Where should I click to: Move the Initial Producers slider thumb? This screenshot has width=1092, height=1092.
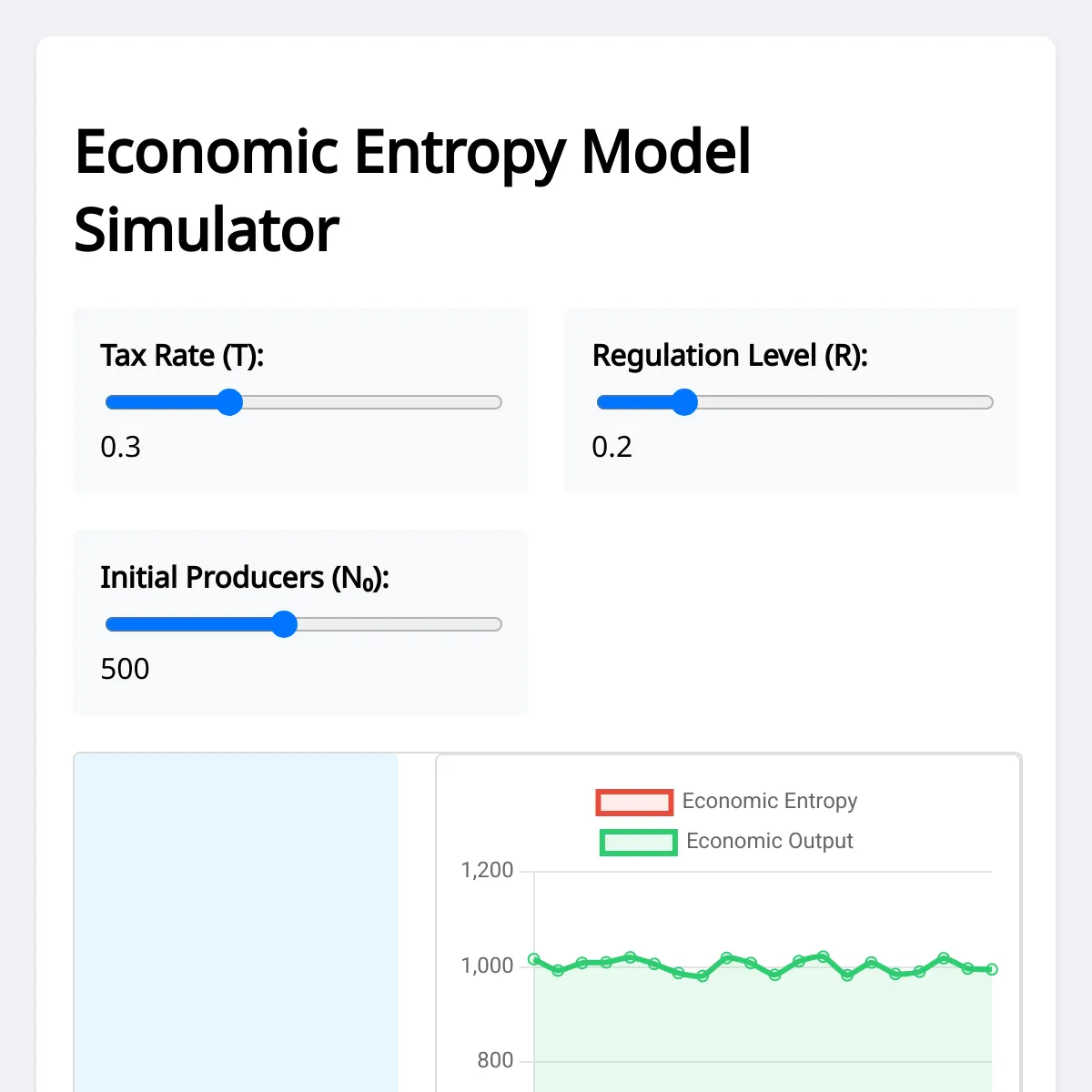[285, 624]
